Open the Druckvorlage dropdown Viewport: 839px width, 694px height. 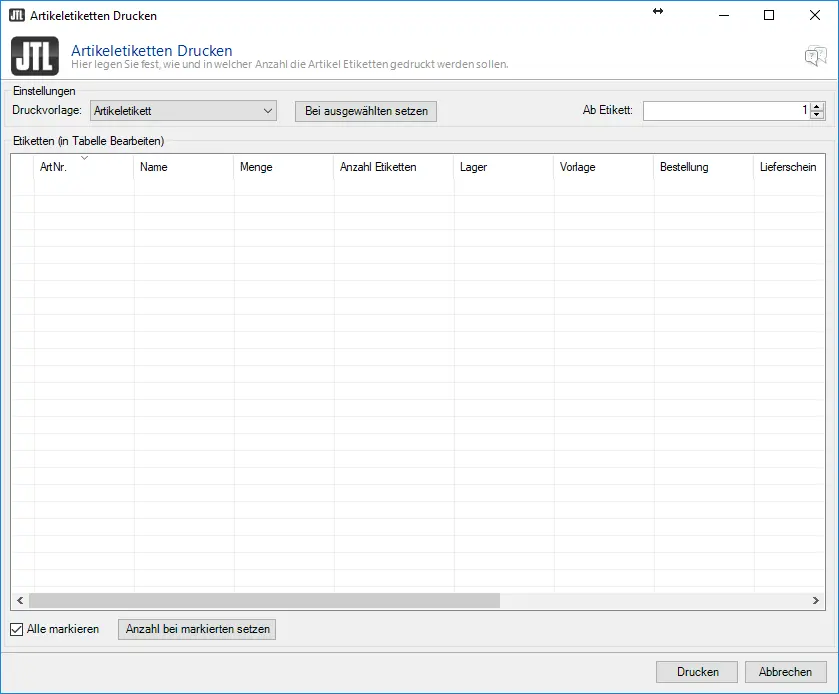click(183, 111)
